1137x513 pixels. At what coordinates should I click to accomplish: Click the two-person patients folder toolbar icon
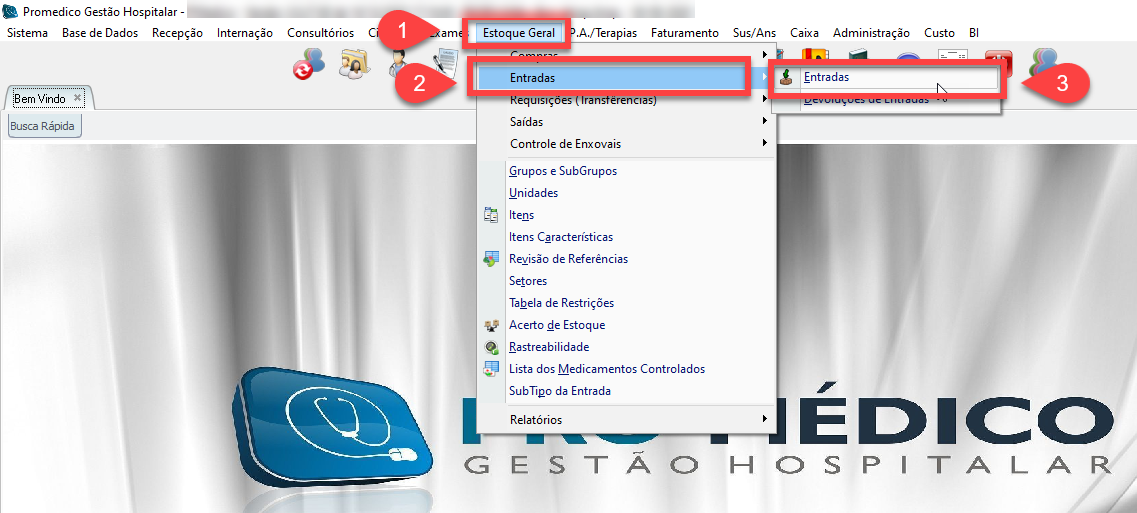[x=354, y=65]
